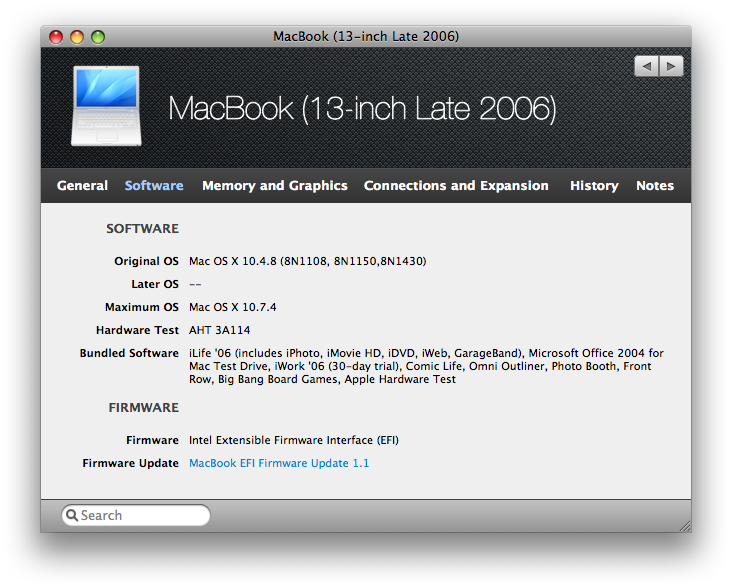Click the Intel Extensible Firmware Interface (EFI) text

click(294, 440)
